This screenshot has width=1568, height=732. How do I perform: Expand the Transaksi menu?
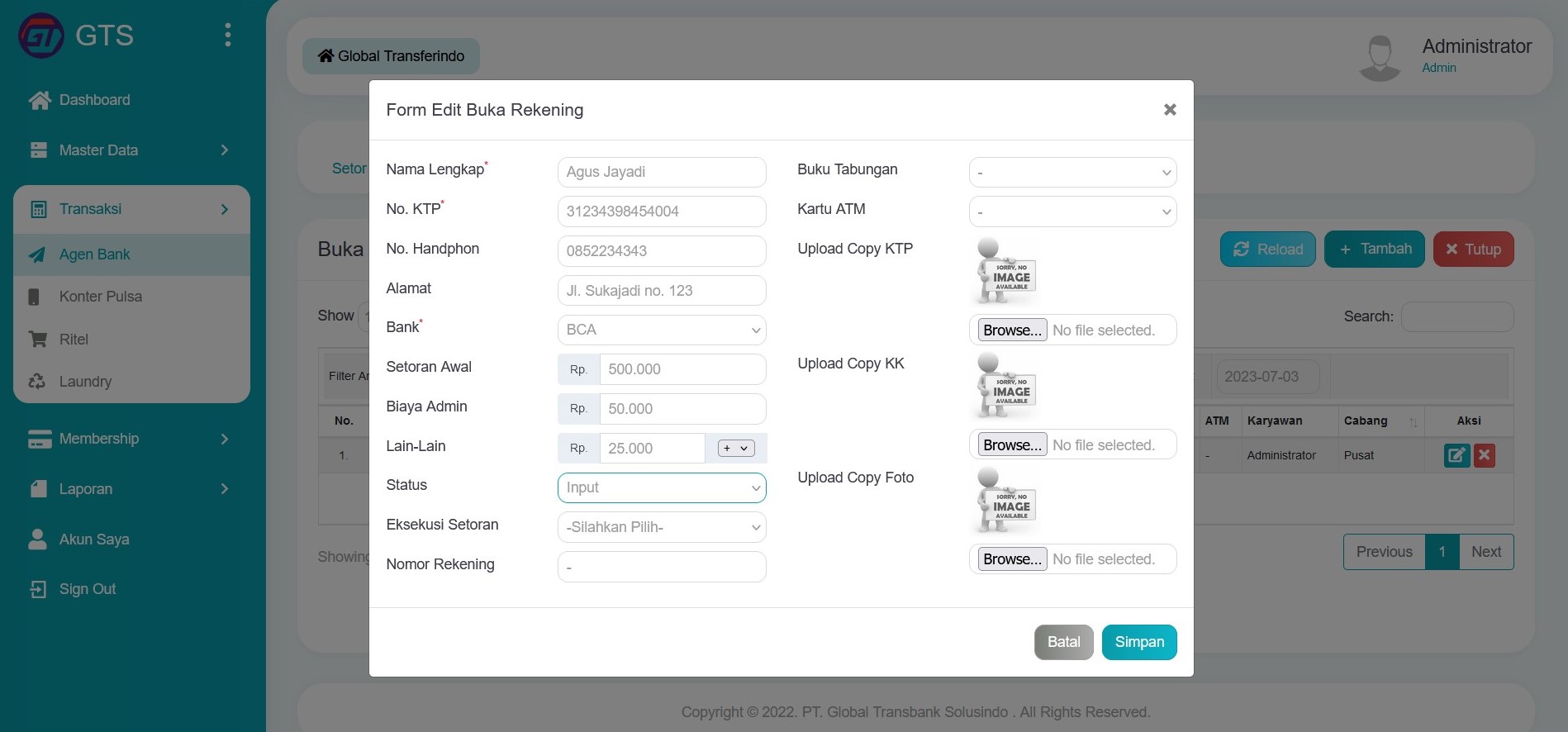[131, 210]
